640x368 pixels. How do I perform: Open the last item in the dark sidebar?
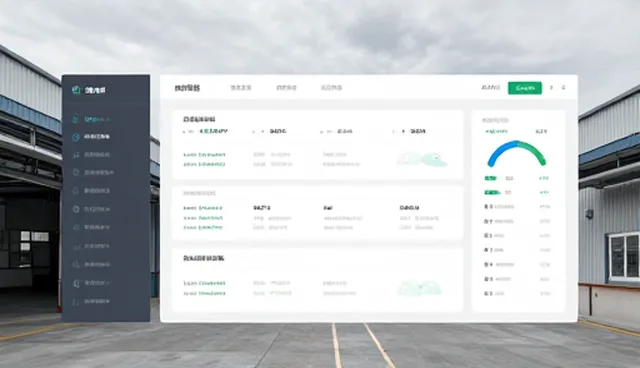click(92, 301)
